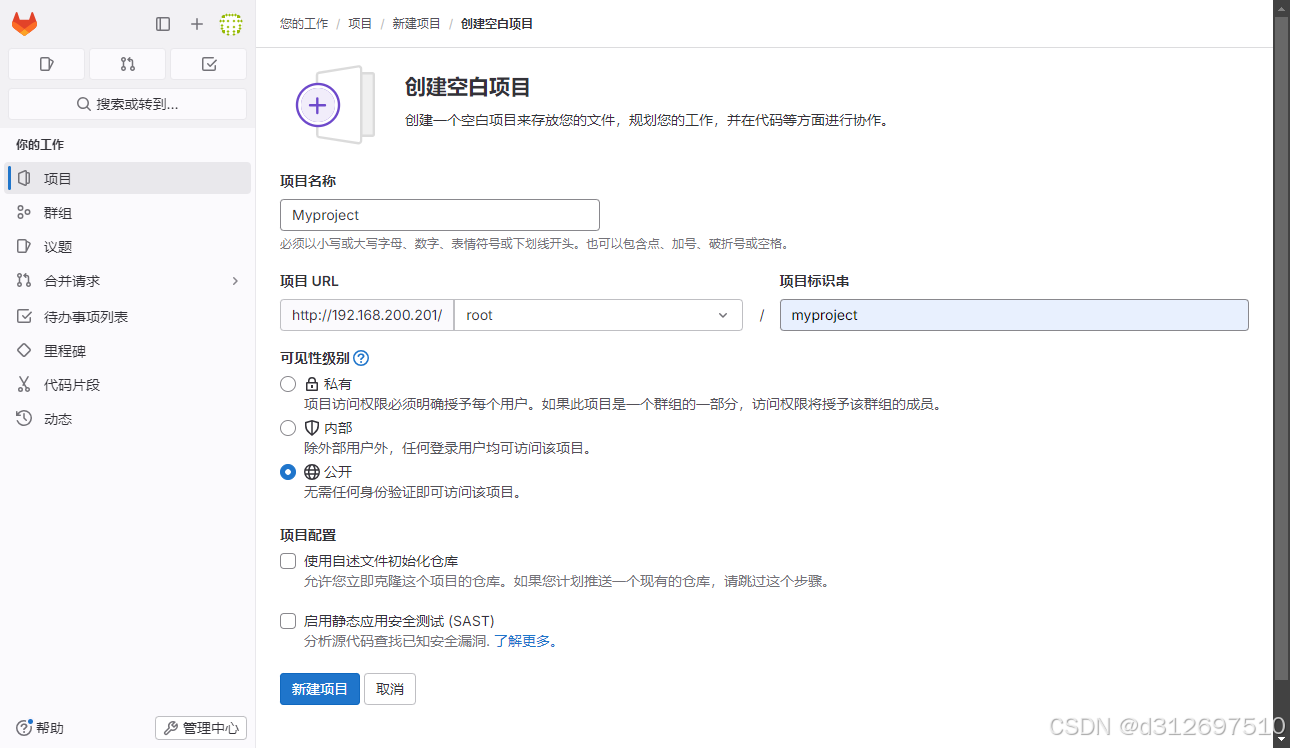Expand the 合并请求 submenu chevron
1290x748 pixels.
[235, 281]
